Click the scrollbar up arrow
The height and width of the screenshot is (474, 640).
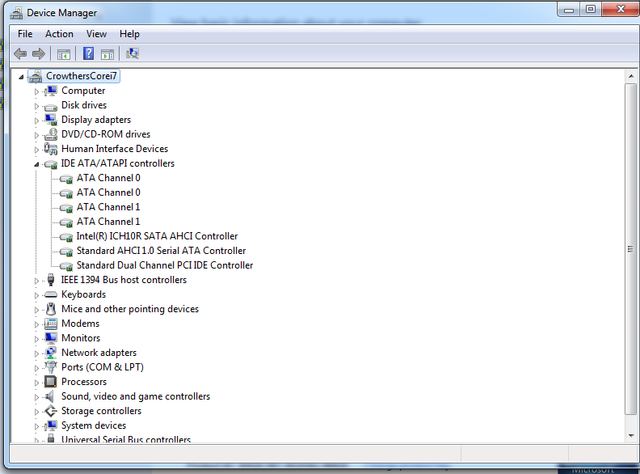click(631, 76)
